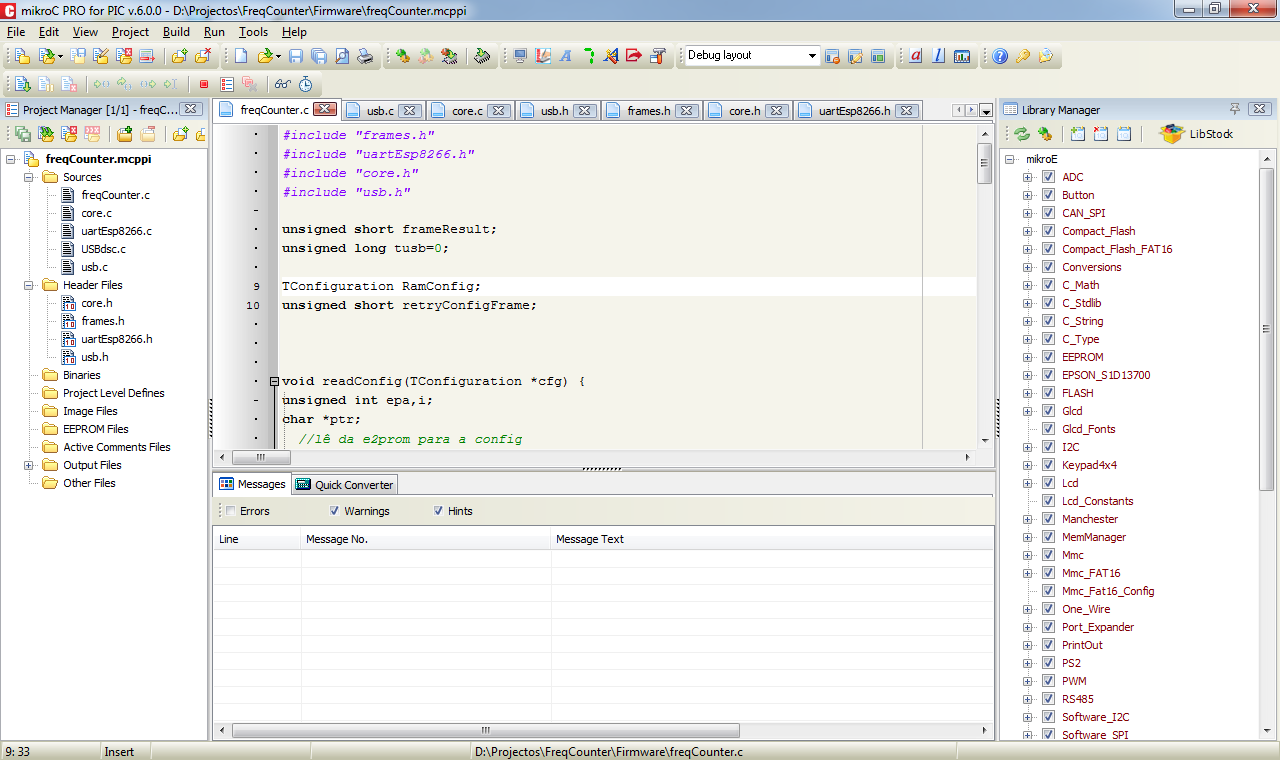Click the glasses Watch icon
Screen dimensions: 1280x760
[283, 84]
